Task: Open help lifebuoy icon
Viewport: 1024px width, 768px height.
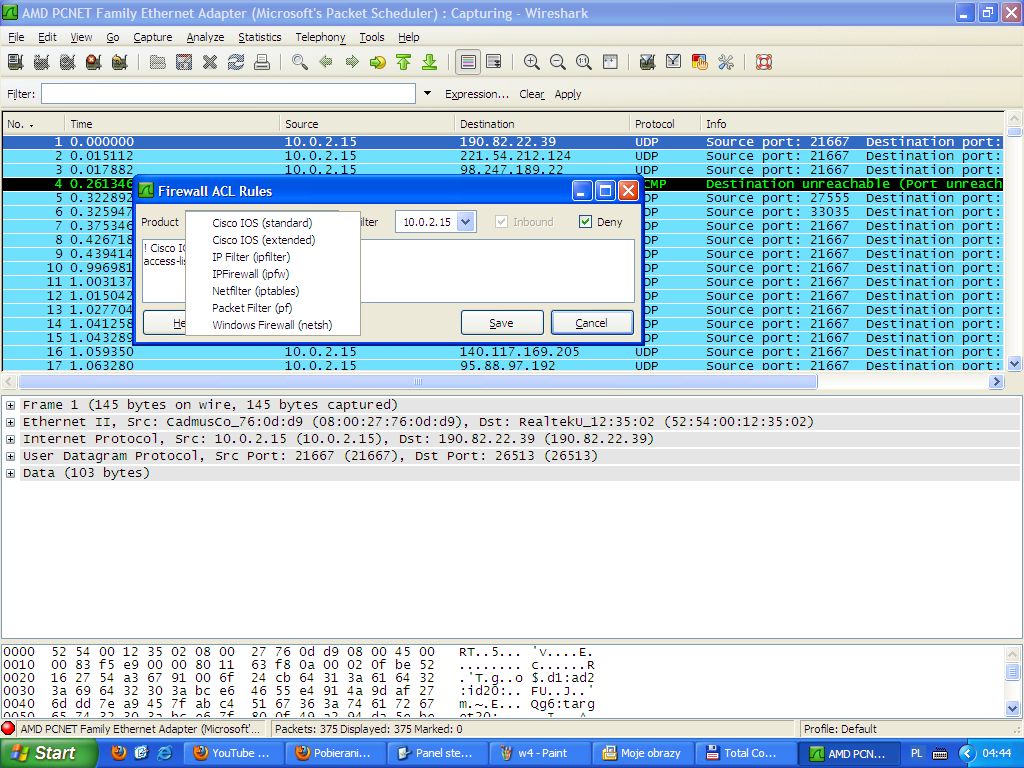Action: 763,62
